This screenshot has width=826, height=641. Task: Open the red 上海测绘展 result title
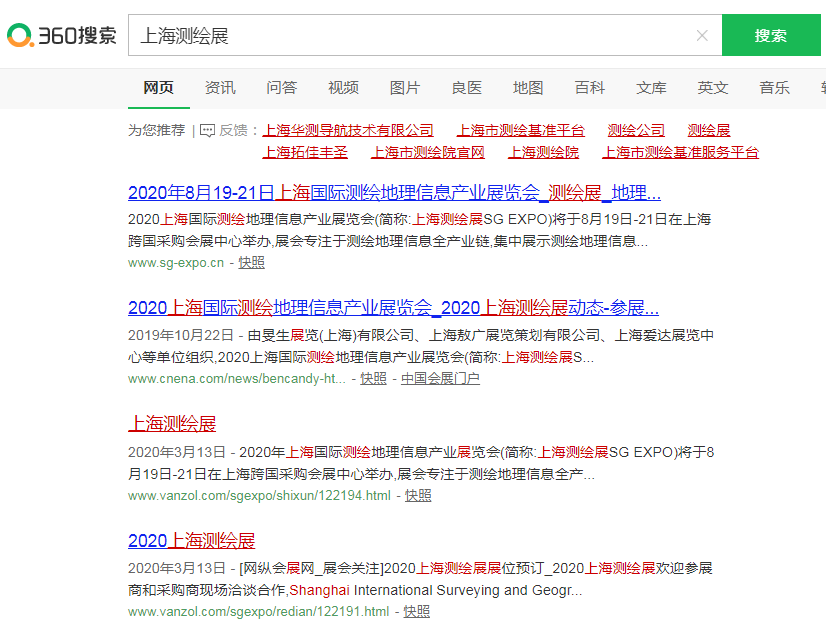click(172, 424)
